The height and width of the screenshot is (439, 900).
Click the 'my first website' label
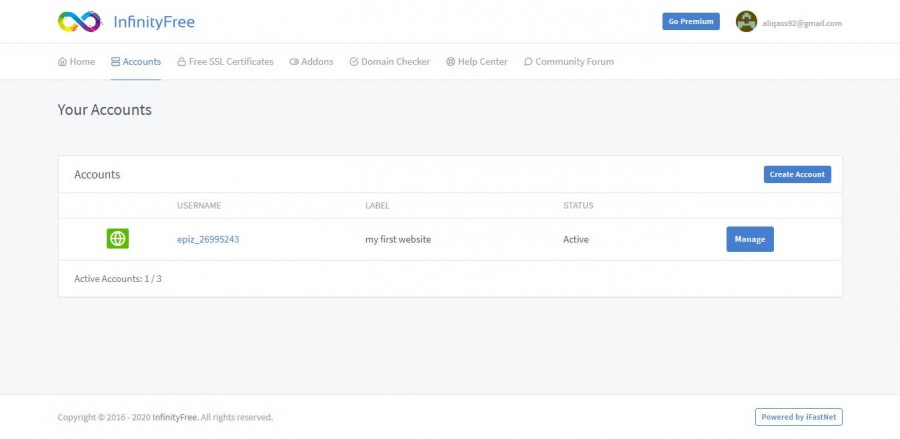398,239
